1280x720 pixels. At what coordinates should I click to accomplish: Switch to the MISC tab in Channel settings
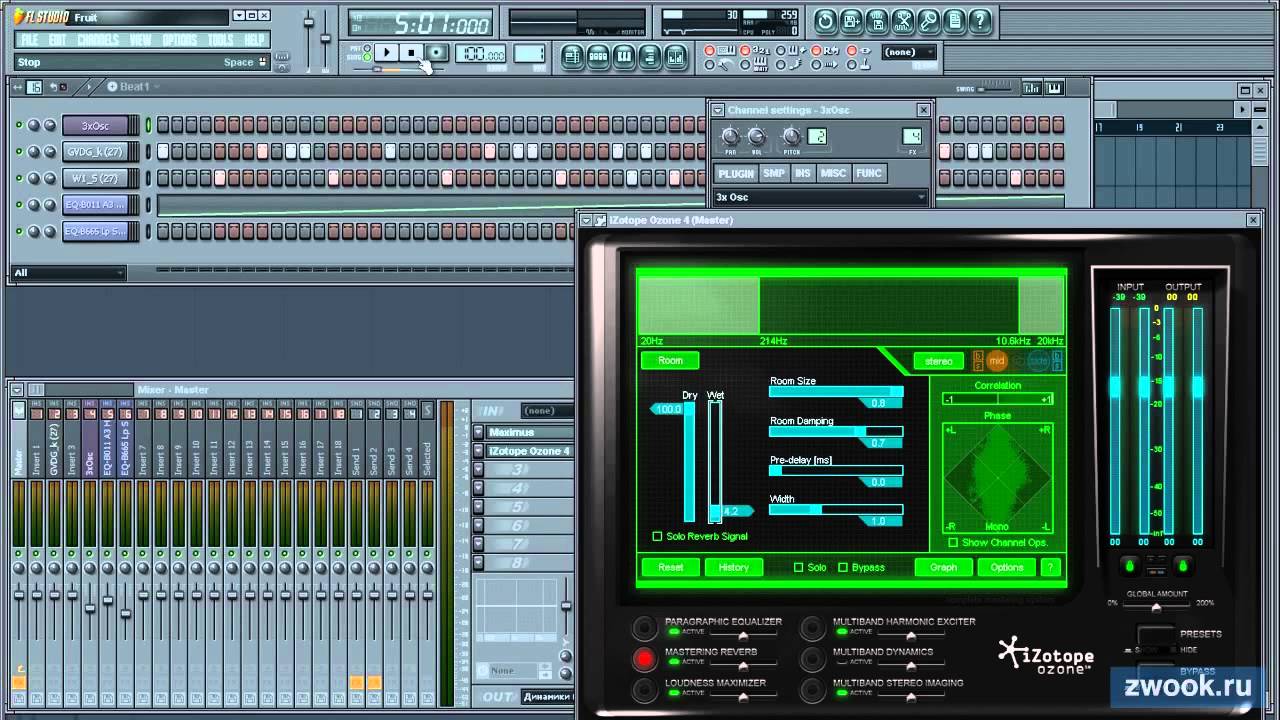pyautogui.click(x=833, y=173)
